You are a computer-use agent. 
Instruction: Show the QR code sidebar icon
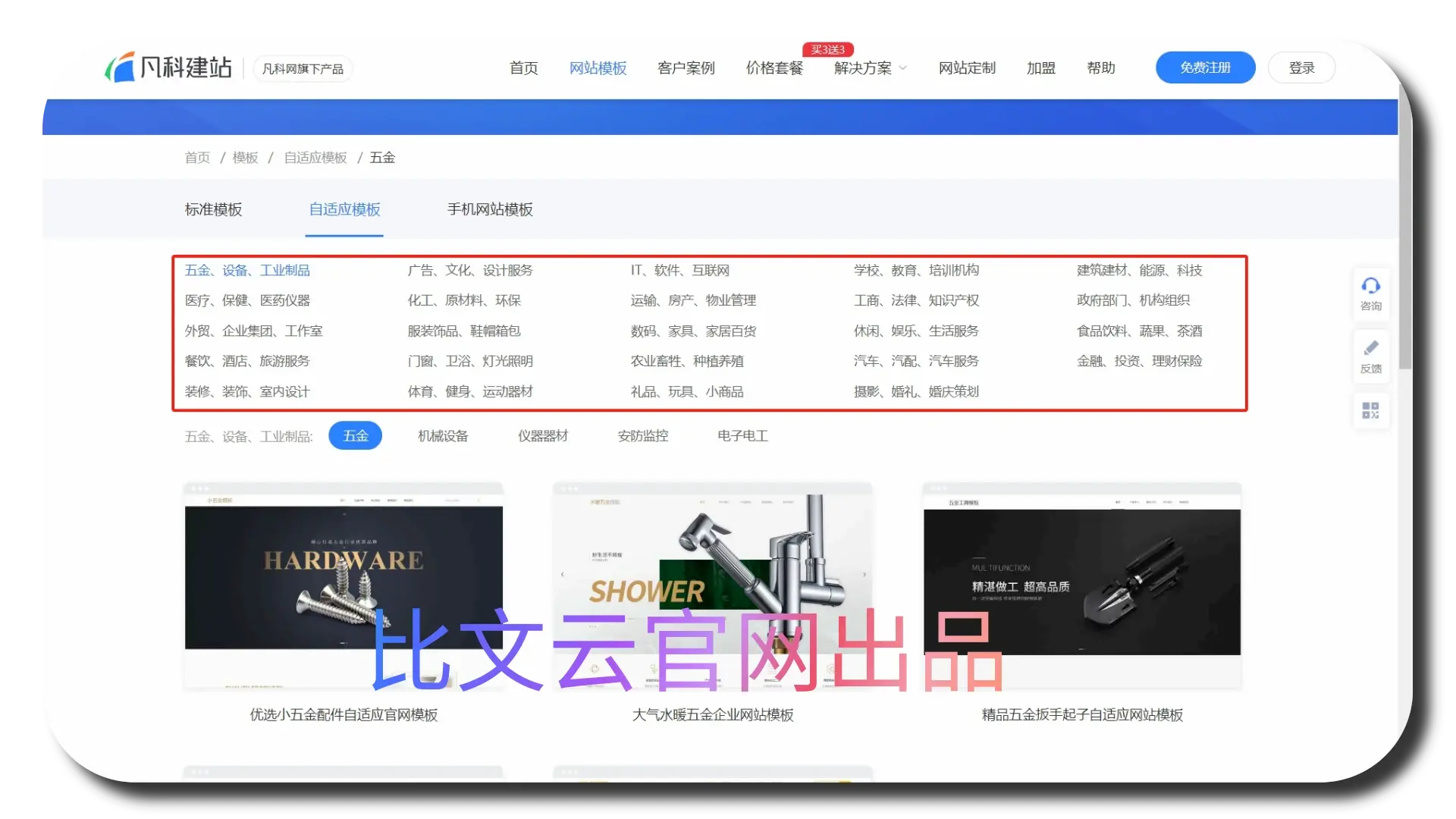1370,411
